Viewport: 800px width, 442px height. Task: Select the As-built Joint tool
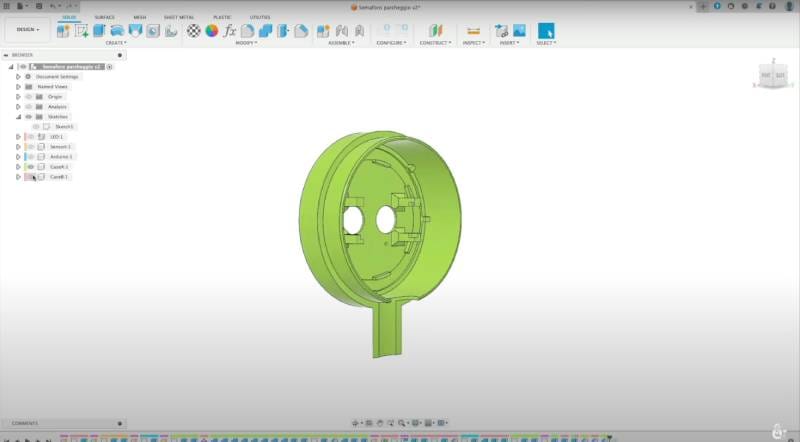point(360,31)
